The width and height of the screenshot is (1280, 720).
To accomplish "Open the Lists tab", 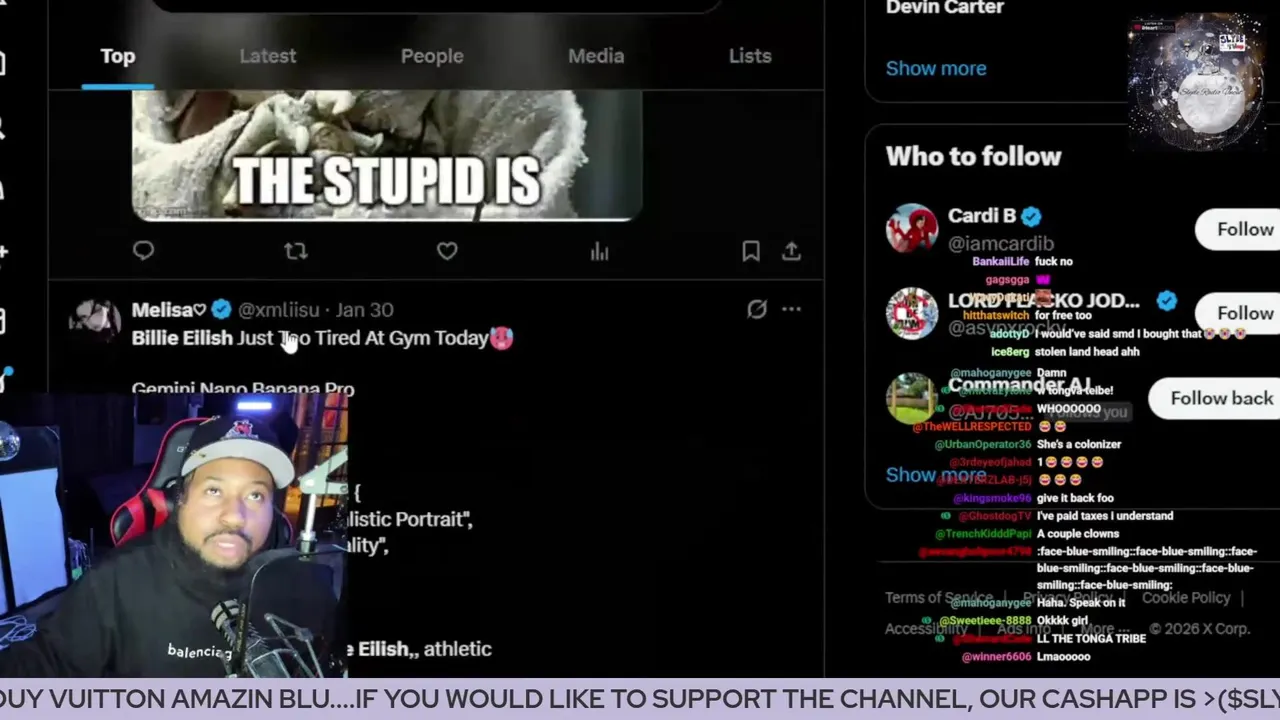I will pos(750,56).
